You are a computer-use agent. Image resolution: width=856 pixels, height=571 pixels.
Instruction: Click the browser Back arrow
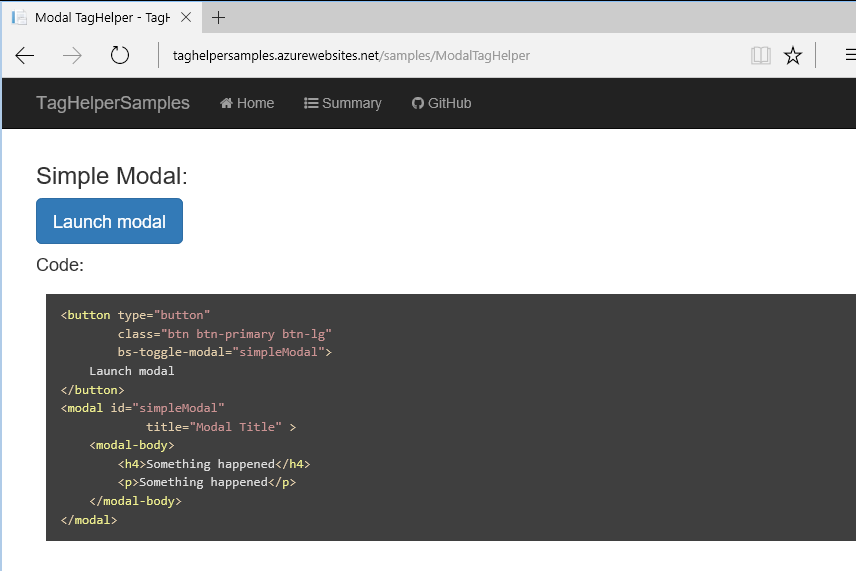click(25, 56)
